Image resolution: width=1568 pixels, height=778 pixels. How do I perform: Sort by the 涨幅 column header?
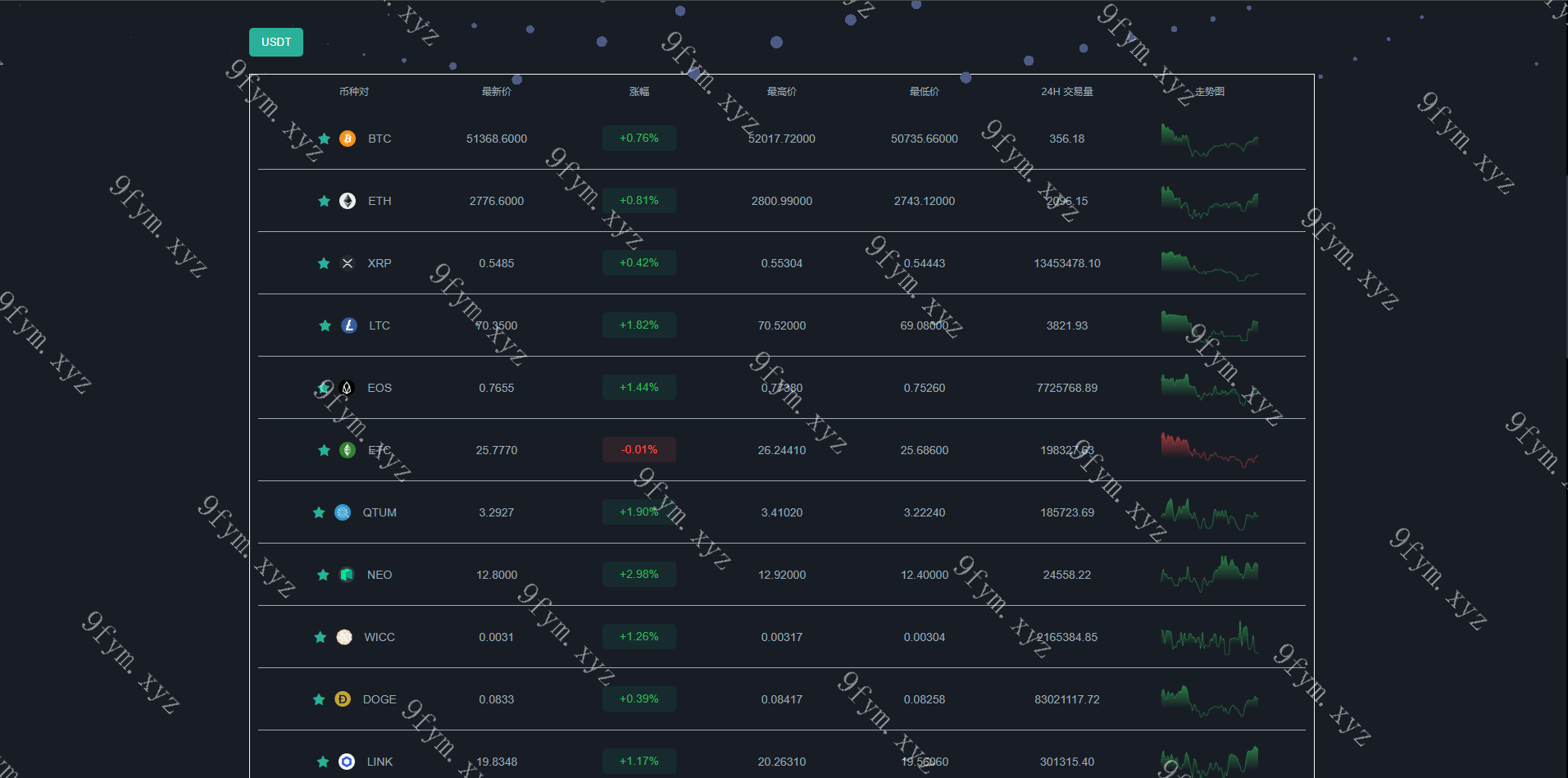click(639, 92)
